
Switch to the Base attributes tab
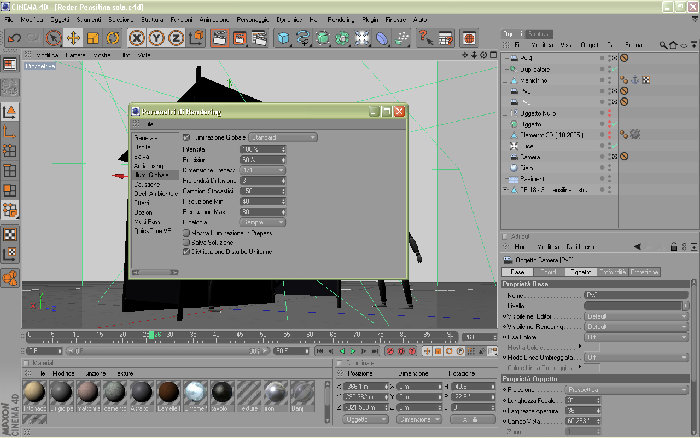[517, 272]
